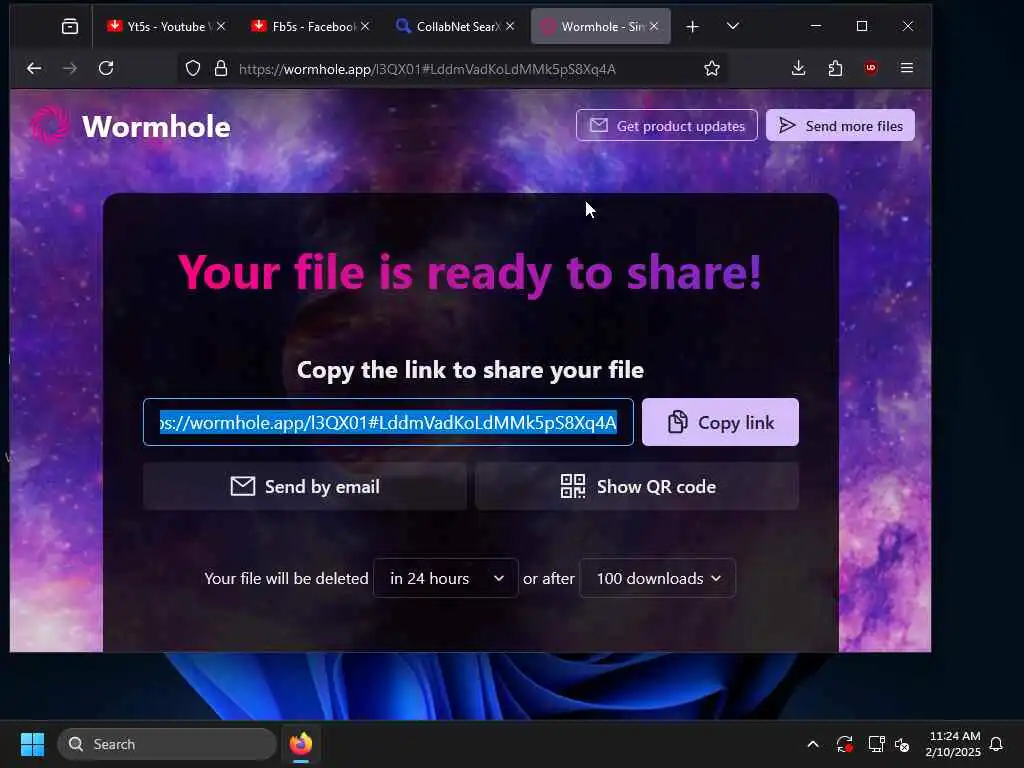Minimize the Firefox window

click(x=816, y=26)
